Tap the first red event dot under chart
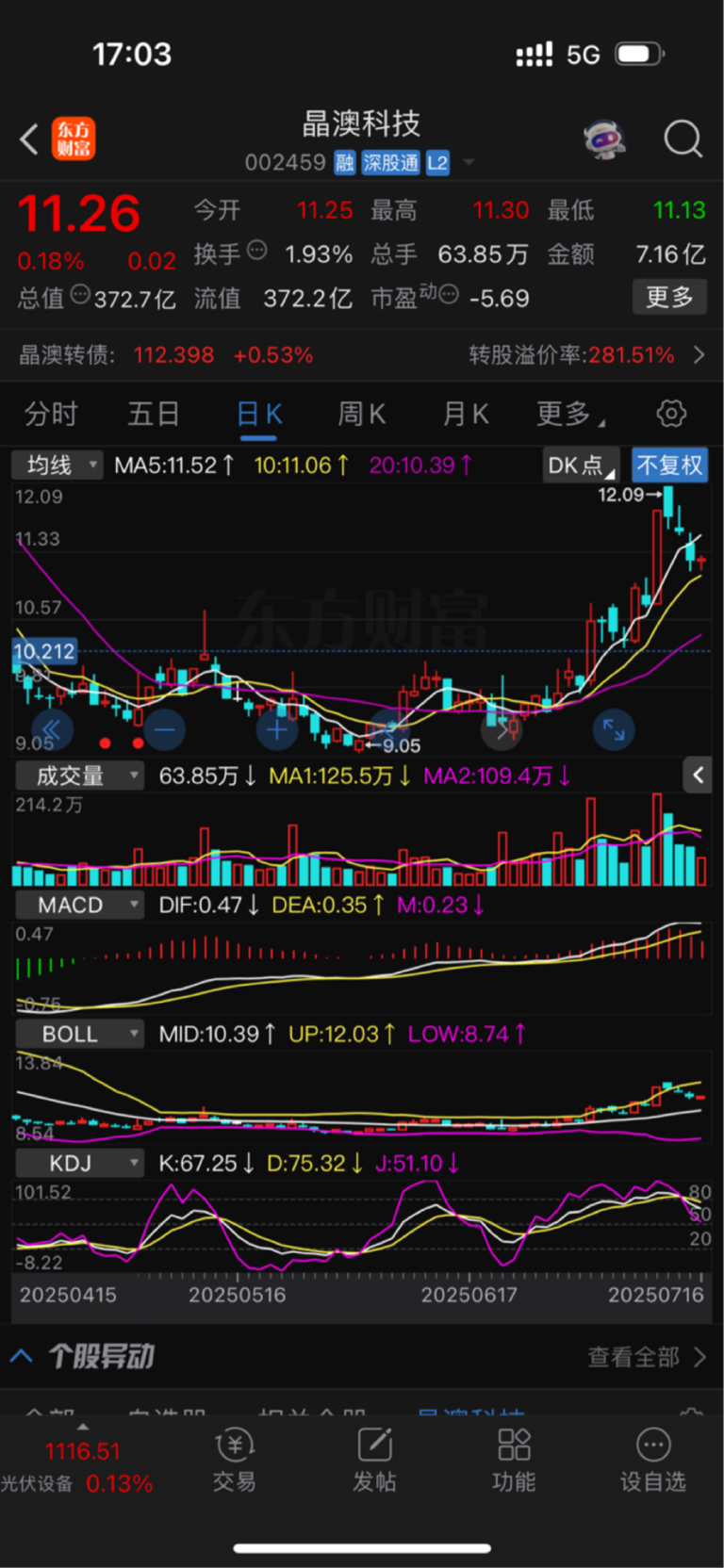The height and width of the screenshot is (1568, 724). coord(105,743)
